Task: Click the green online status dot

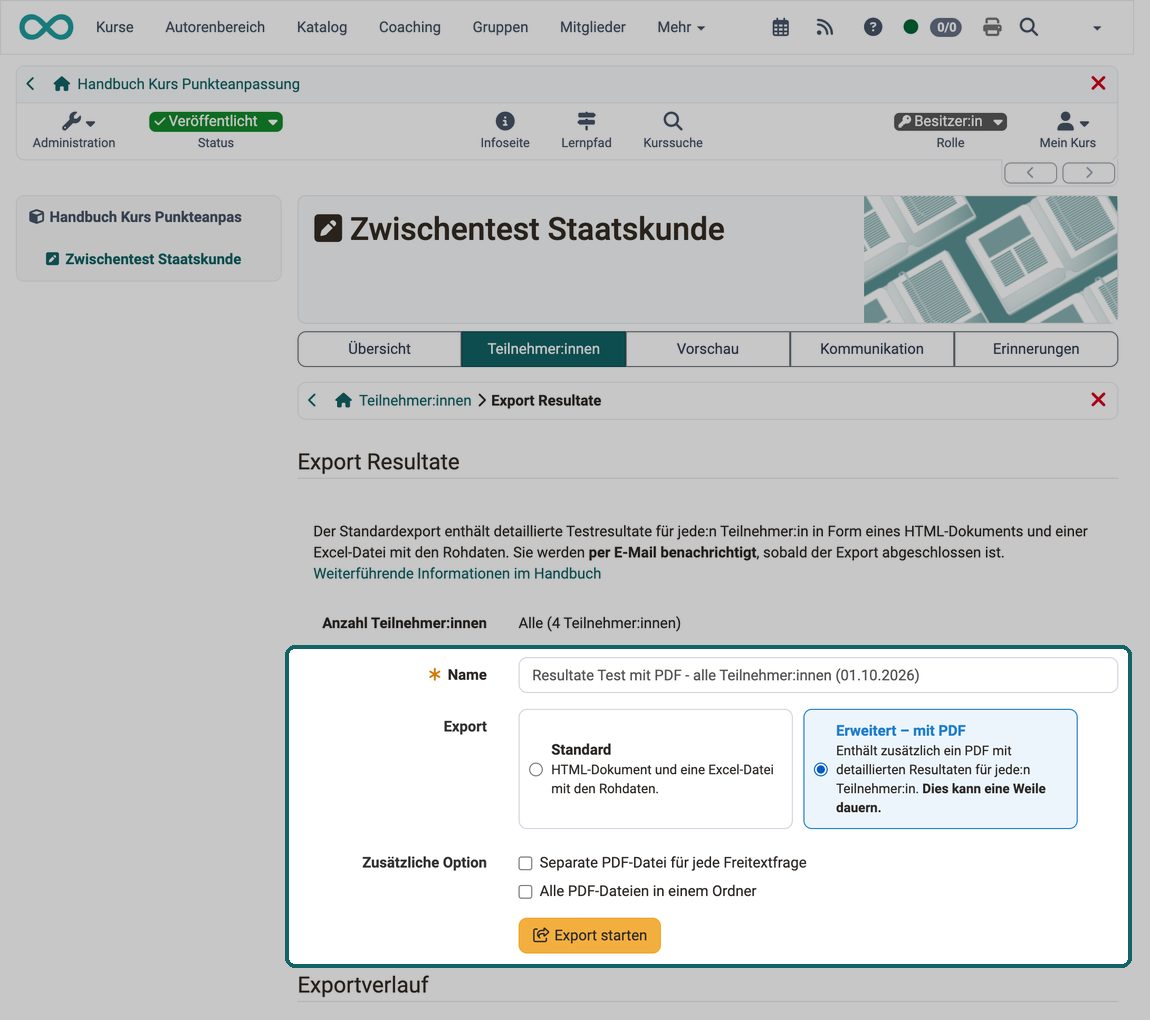Action: (x=910, y=27)
